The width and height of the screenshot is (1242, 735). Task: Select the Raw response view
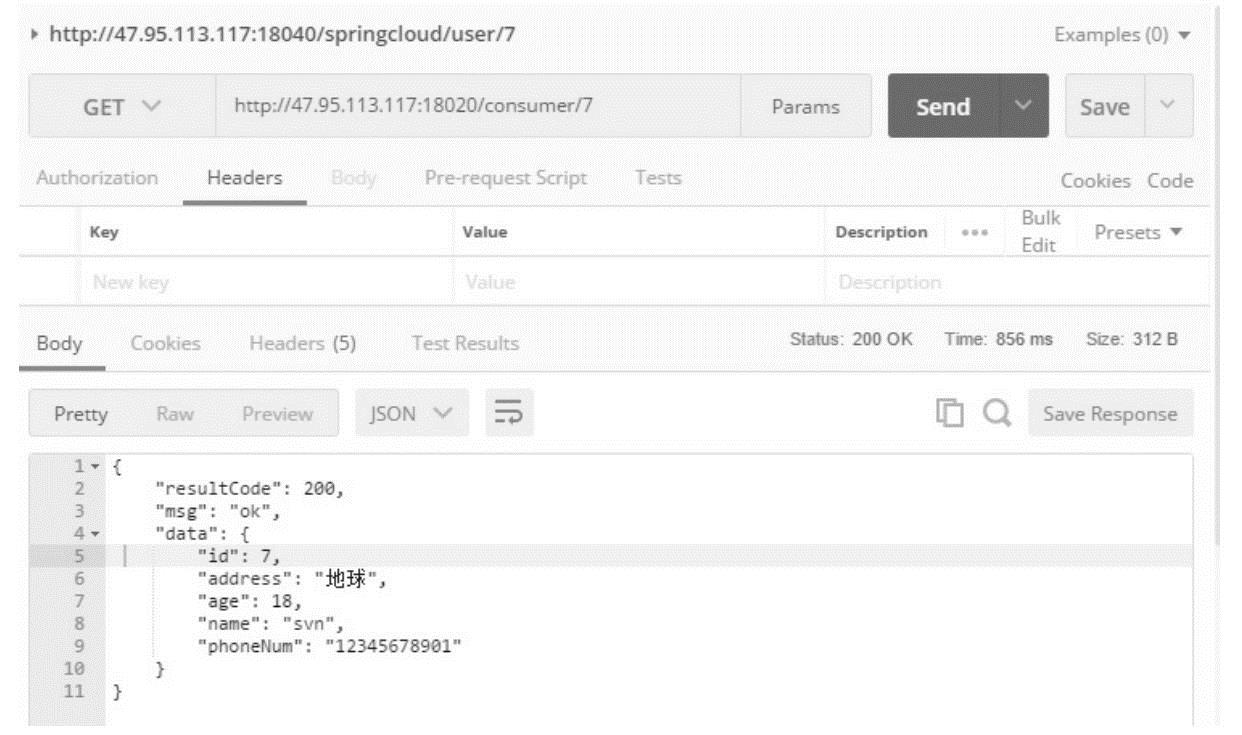(x=174, y=414)
